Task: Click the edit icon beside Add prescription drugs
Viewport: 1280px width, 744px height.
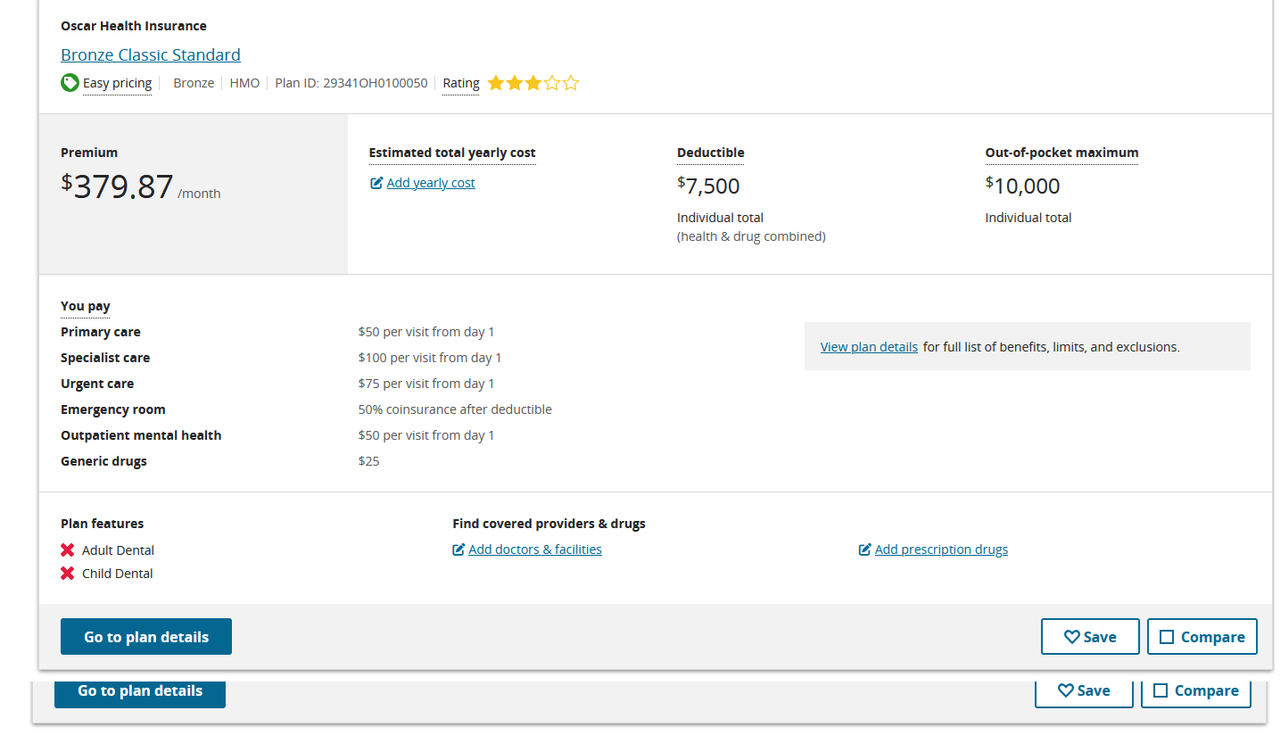Action: tap(865, 550)
